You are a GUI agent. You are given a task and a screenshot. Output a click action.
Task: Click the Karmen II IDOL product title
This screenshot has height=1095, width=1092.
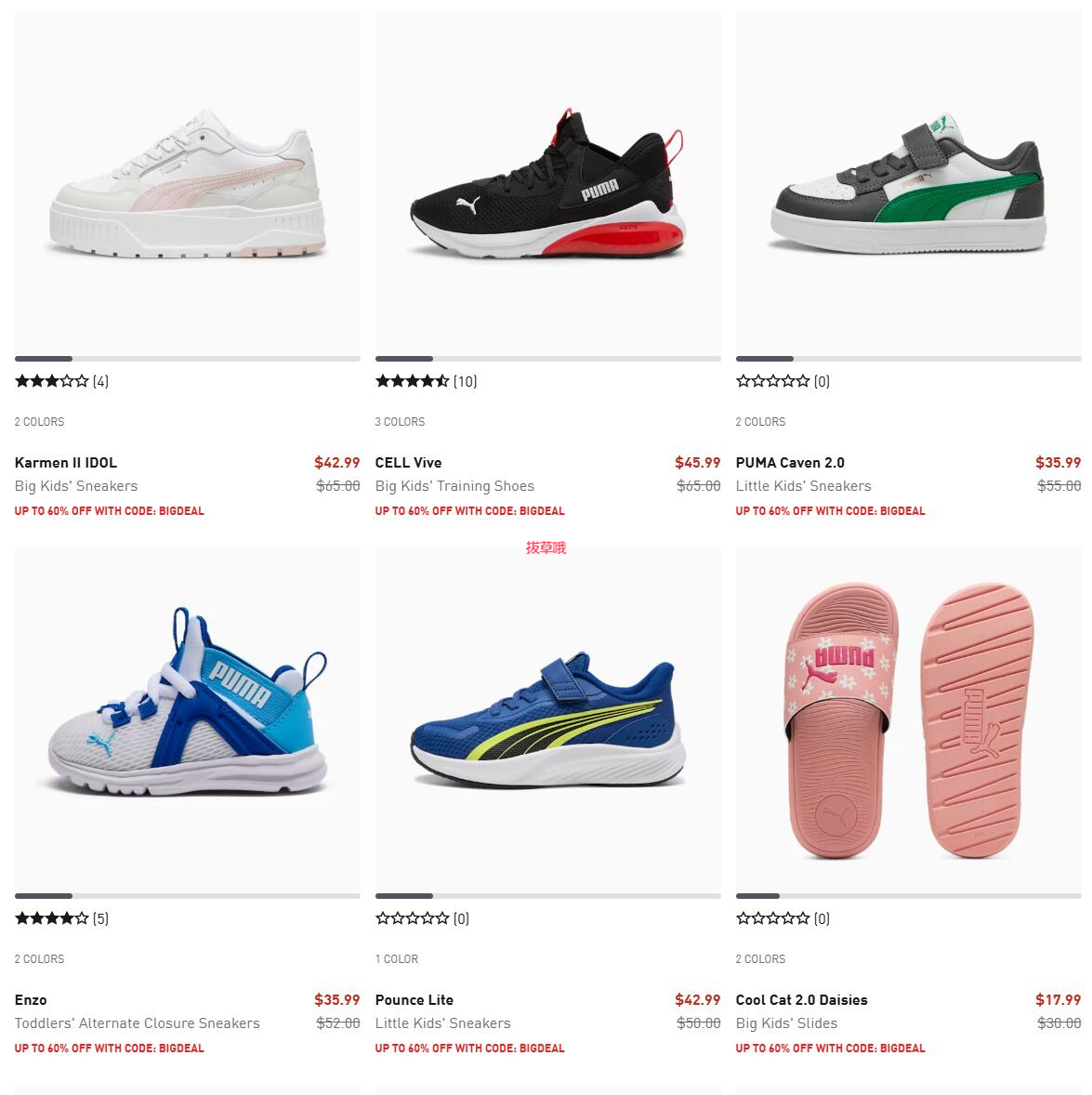pos(66,462)
